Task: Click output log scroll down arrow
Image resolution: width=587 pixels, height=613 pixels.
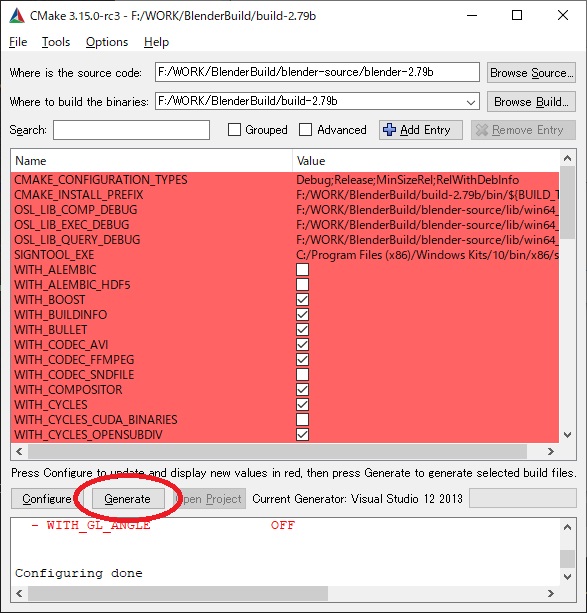Action: (x=567, y=577)
